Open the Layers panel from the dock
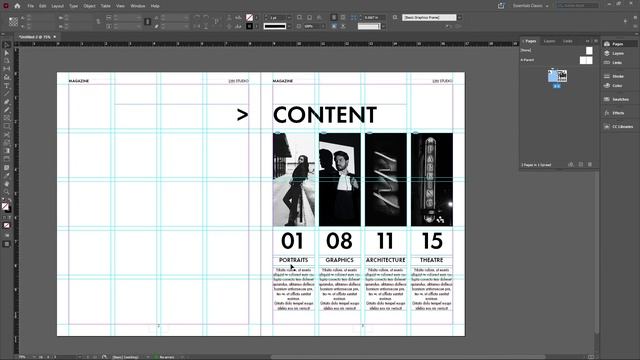Image resolution: width=640 pixels, height=360 pixels. [618, 53]
